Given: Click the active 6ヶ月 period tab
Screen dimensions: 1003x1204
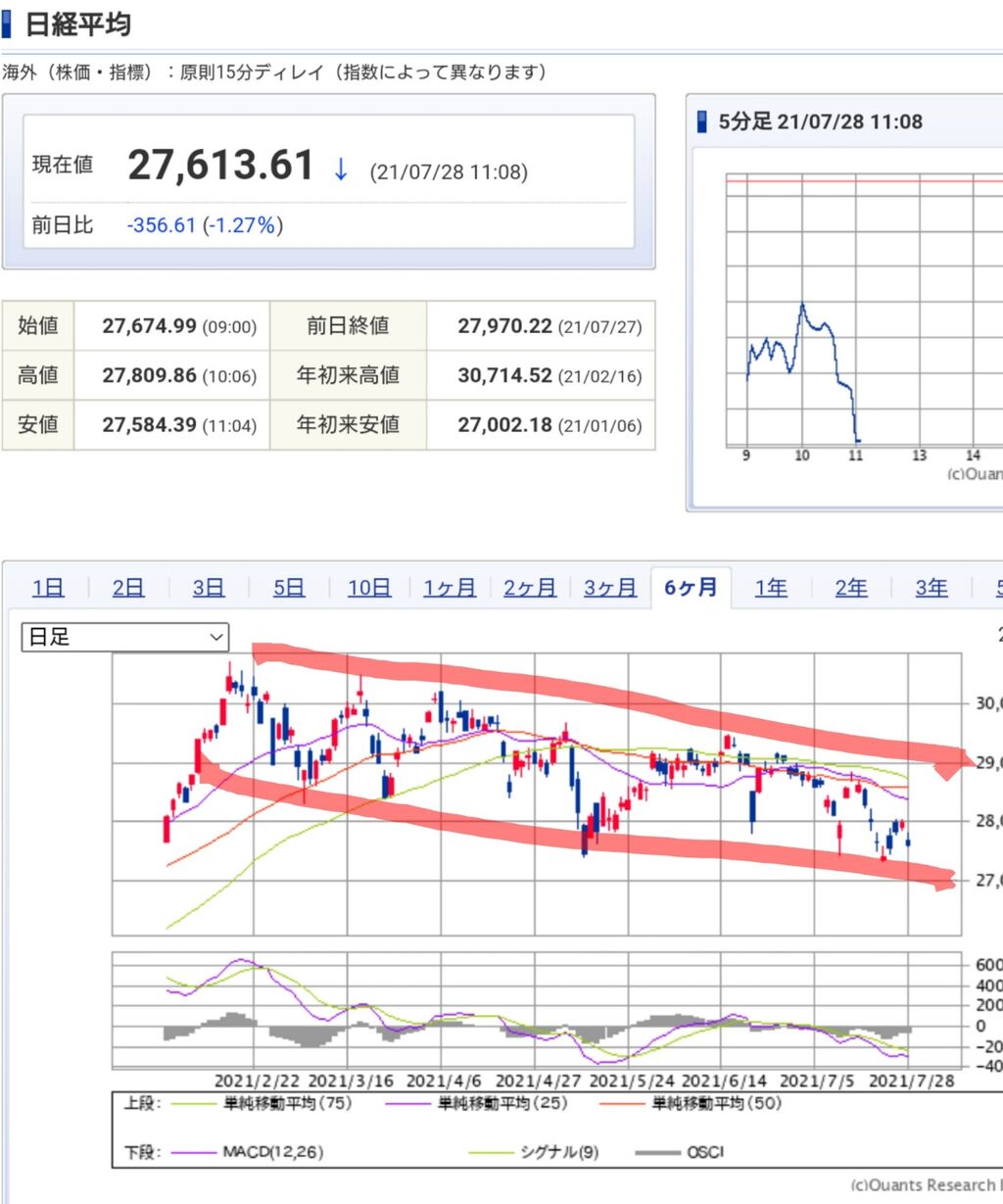Looking at the screenshot, I should tap(691, 588).
